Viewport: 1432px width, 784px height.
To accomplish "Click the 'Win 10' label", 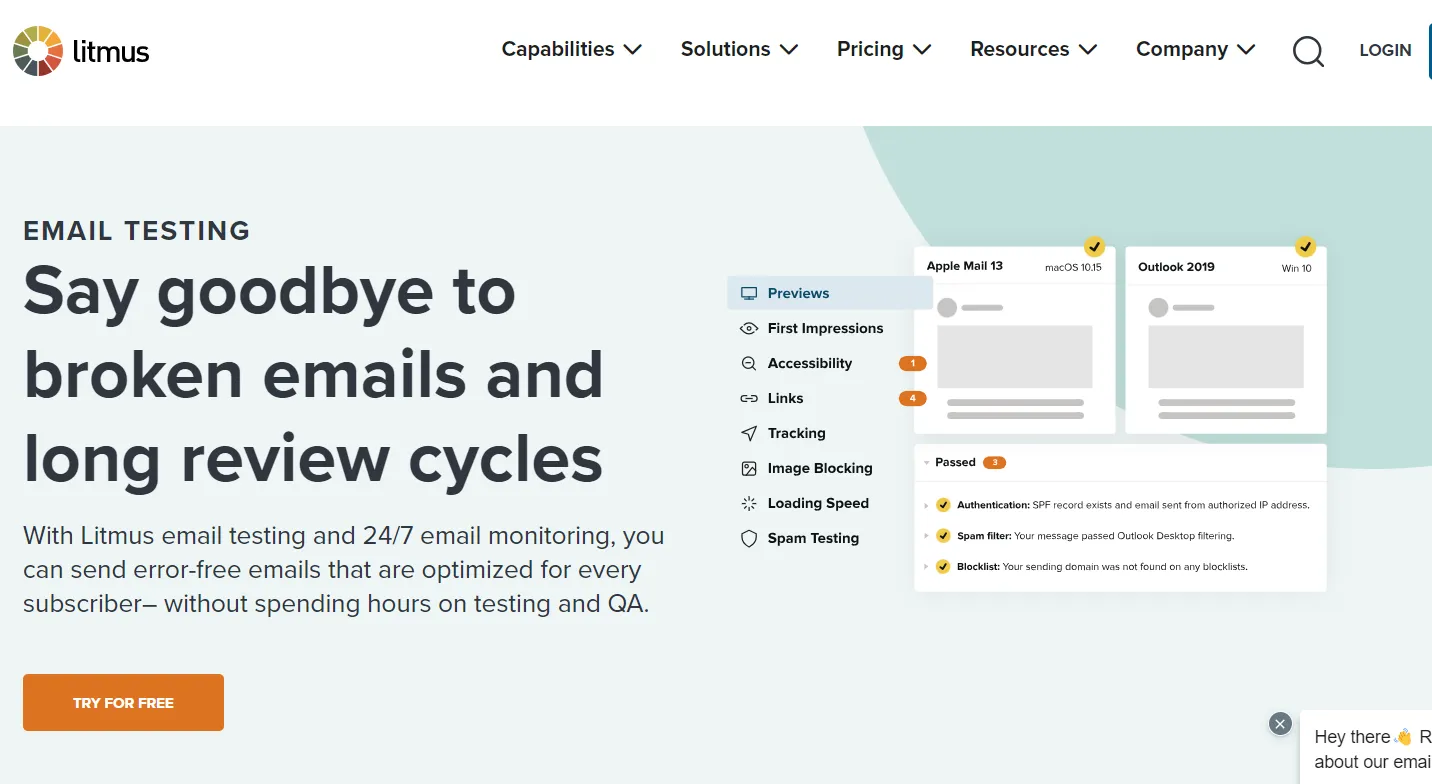I will pyautogui.click(x=1296, y=268).
